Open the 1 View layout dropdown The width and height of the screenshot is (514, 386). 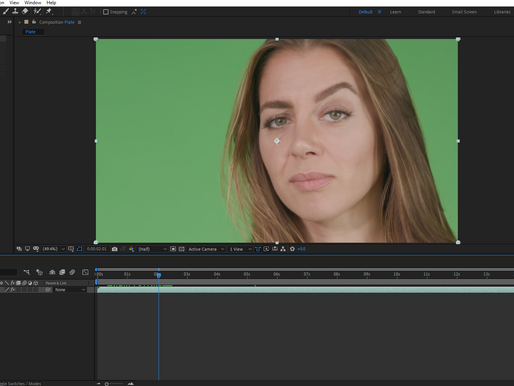point(240,249)
